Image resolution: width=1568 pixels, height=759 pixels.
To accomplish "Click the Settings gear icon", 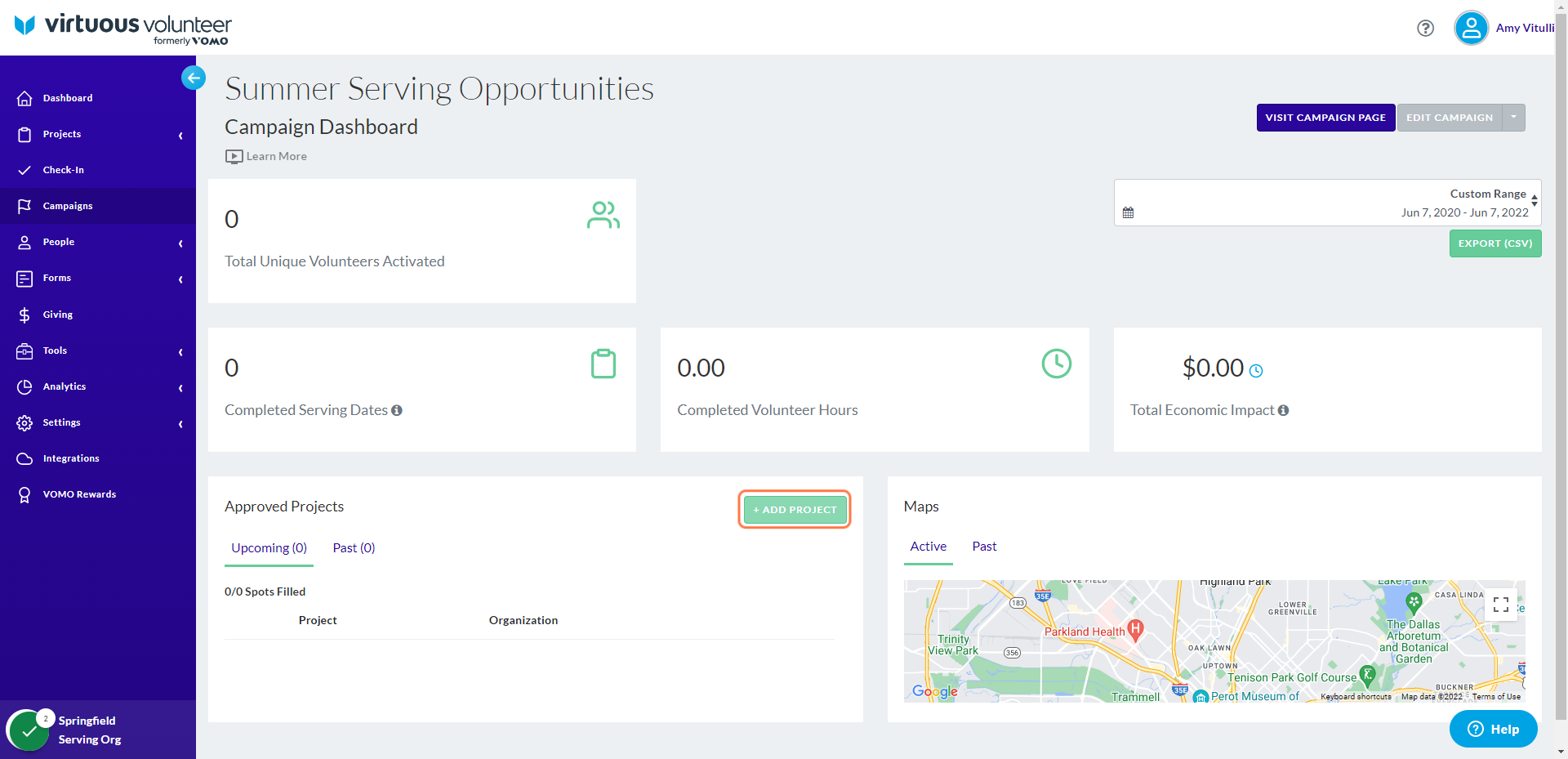I will tap(24, 422).
